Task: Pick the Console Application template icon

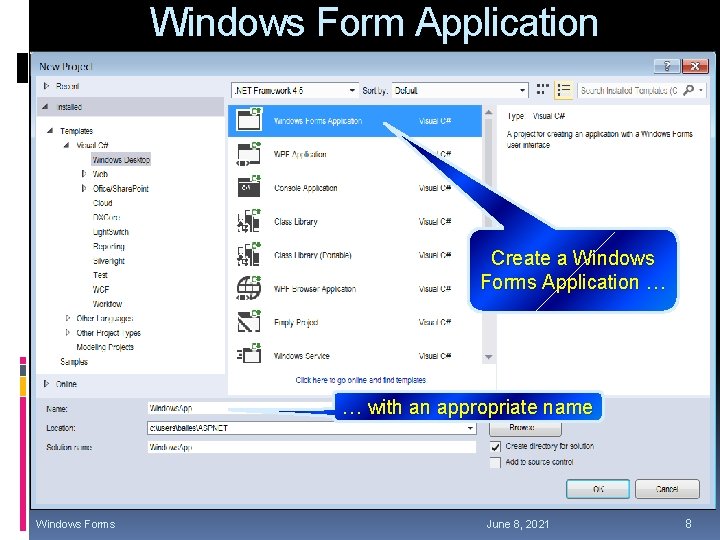Action: click(x=249, y=187)
